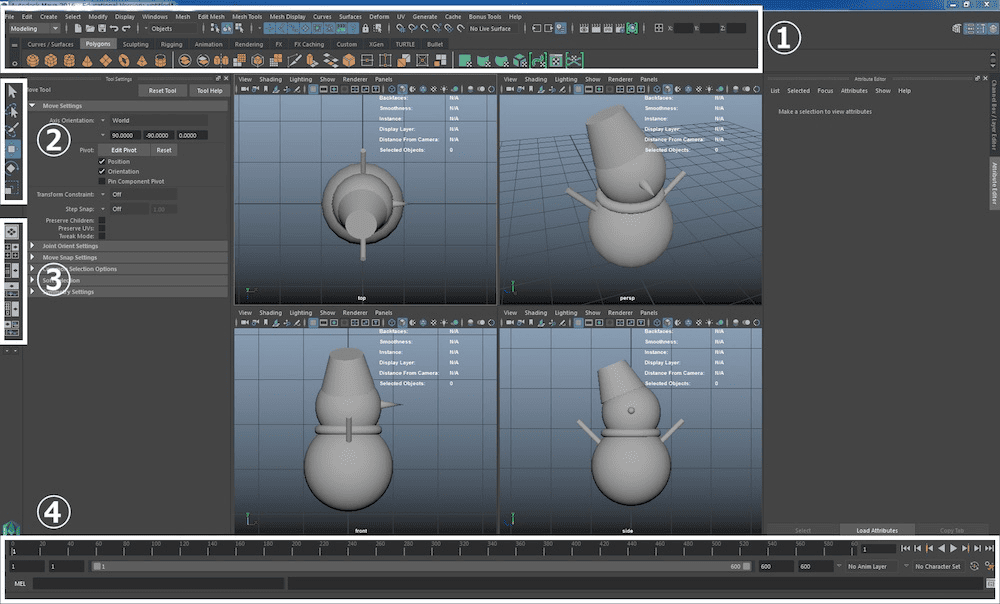Image resolution: width=1000 pixels, height=604 pixels.
Task: Create a polygon sphere from the shelf
Action: click(33, 61)
